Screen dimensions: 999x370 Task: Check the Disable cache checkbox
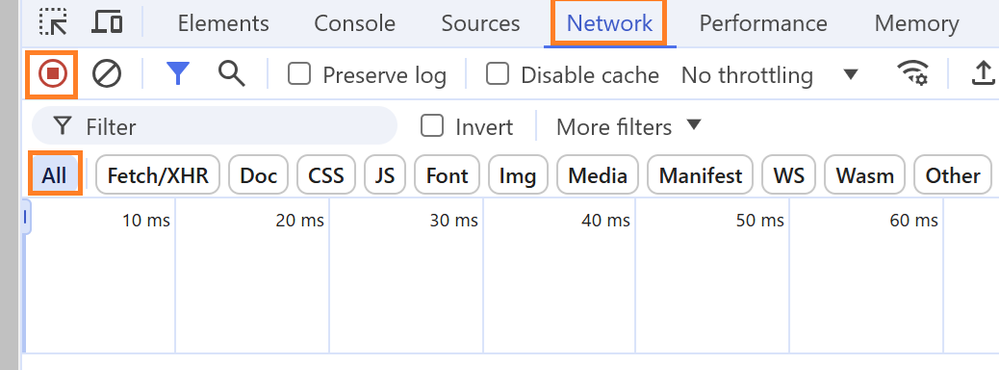click(497, 75)
